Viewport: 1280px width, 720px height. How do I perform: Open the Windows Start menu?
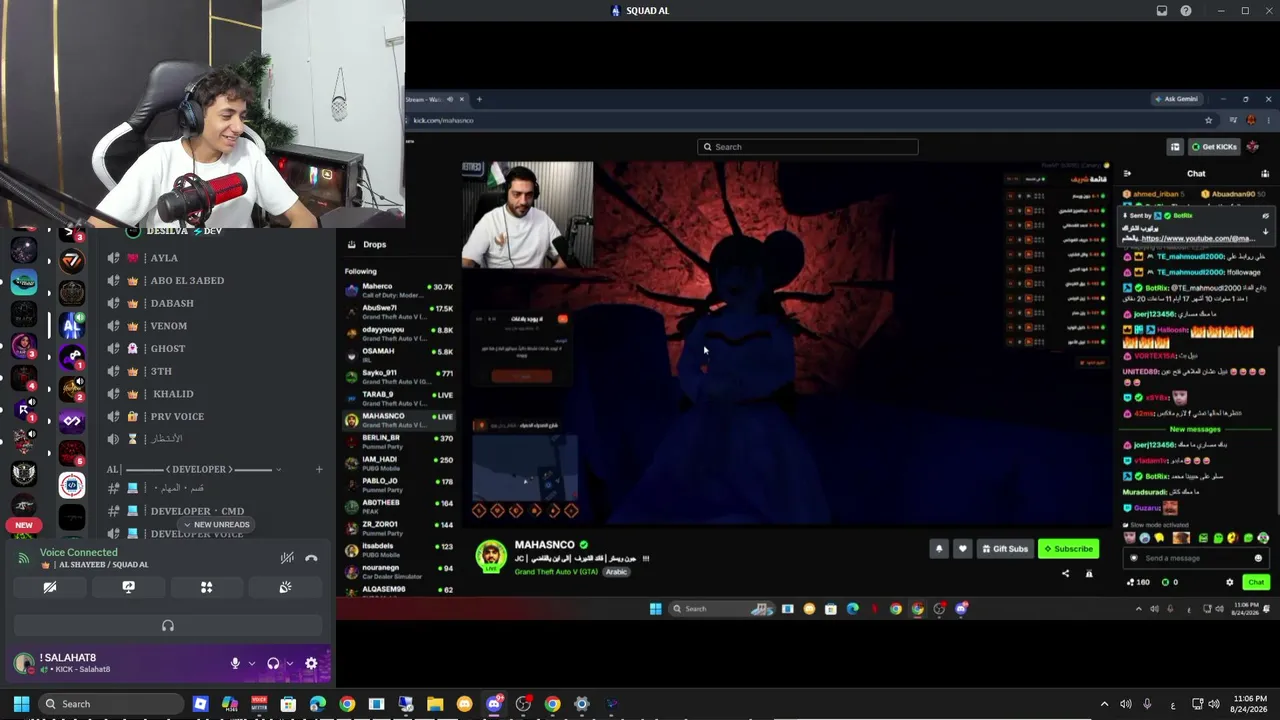tap(21, 704)
